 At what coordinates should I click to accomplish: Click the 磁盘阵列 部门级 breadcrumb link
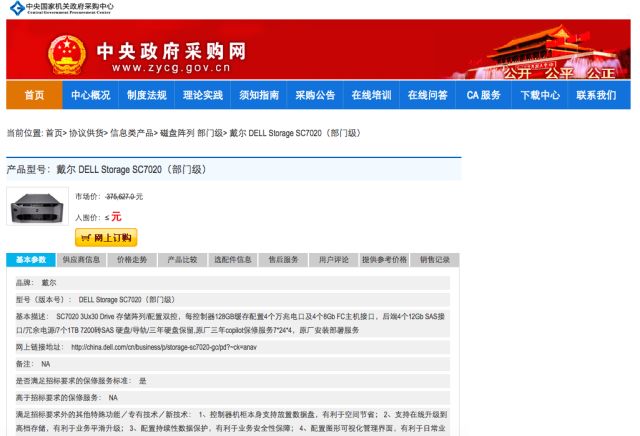192,133
